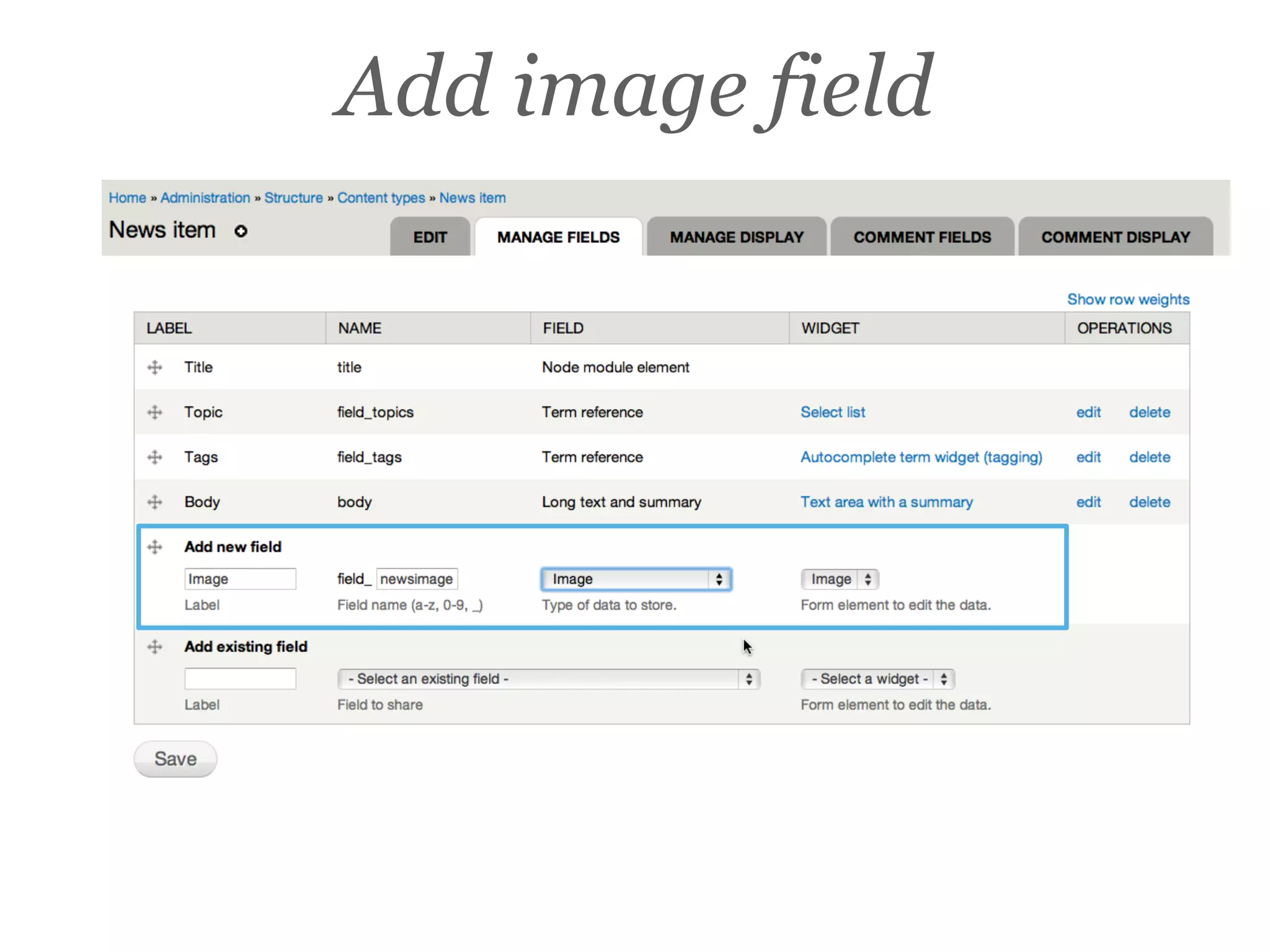The height and width of the screenshot is (952, 1270).
Task: Switch to the EDIT tab
Action: 430,237
